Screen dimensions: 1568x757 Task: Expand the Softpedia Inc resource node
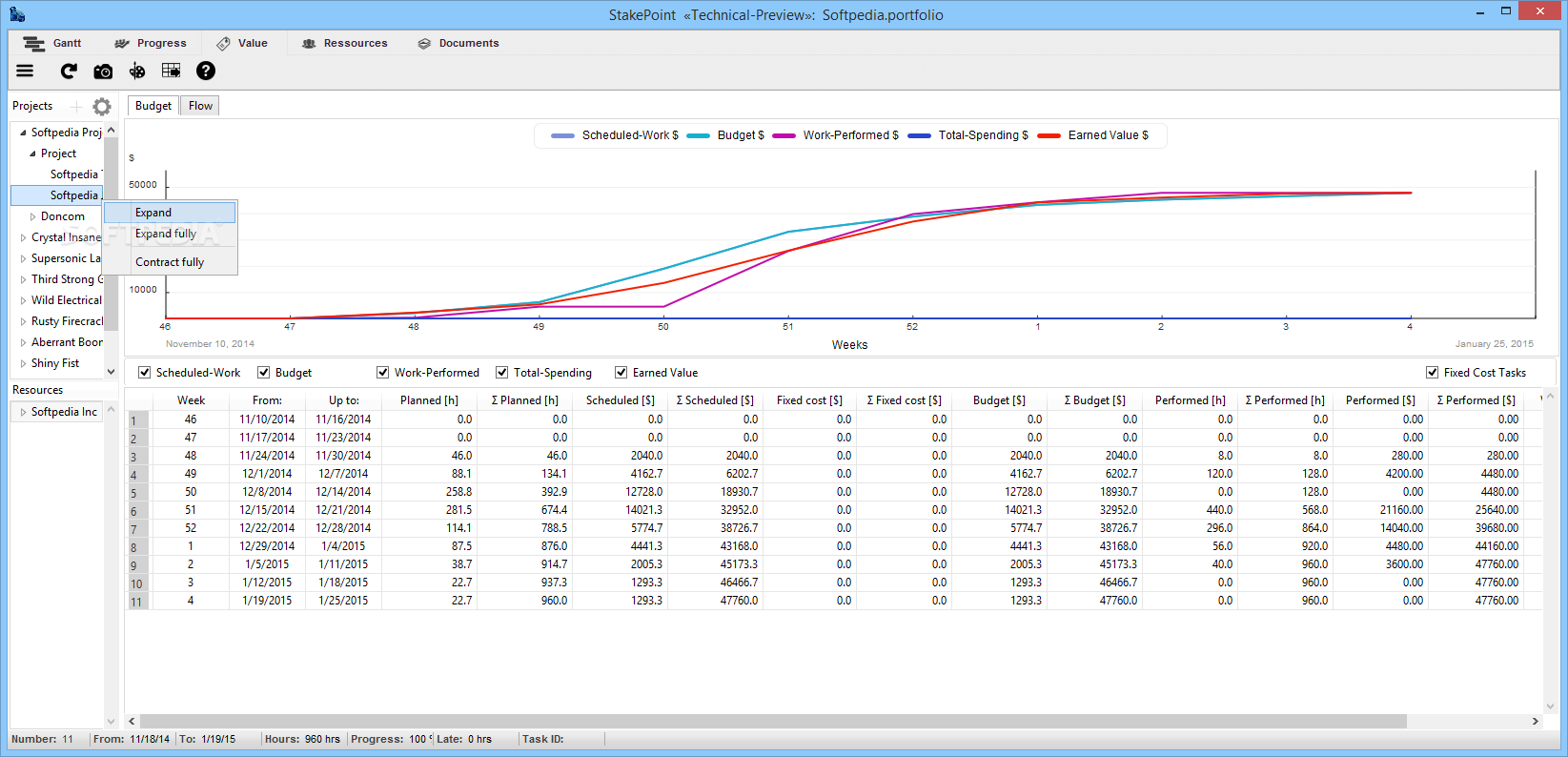(23, 412)
